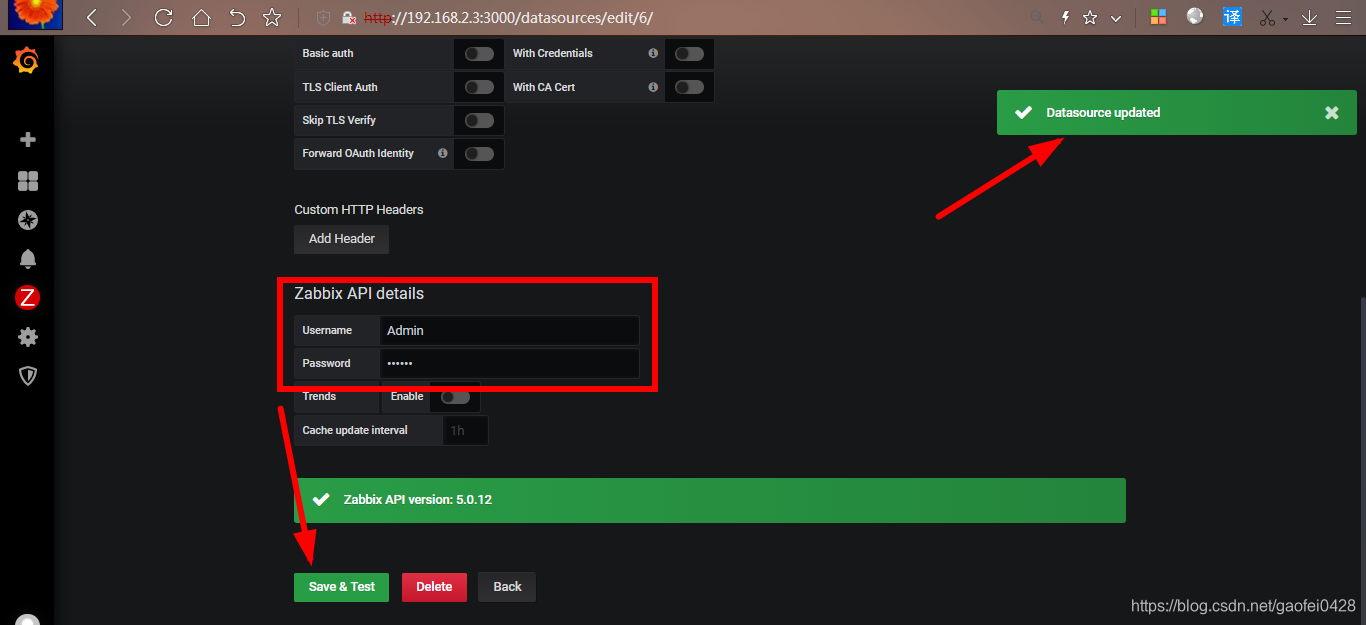Viewport: 1366px width, 625px height.
Task: Click the insecure site lock icon
Action: [349, 18]
